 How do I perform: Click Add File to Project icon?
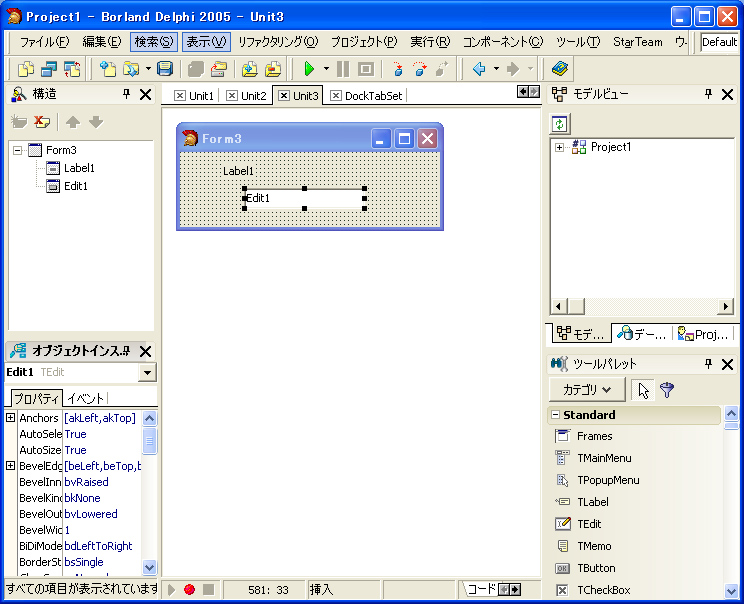[250, 69]
